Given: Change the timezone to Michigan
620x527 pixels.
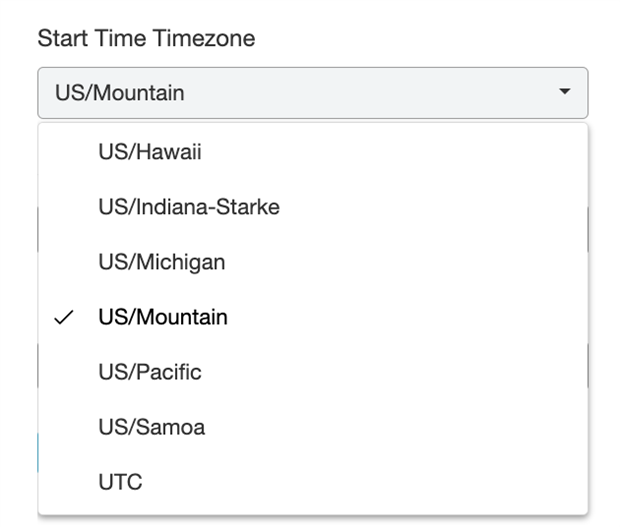Looking at the screenshot, I should point(161,263).
